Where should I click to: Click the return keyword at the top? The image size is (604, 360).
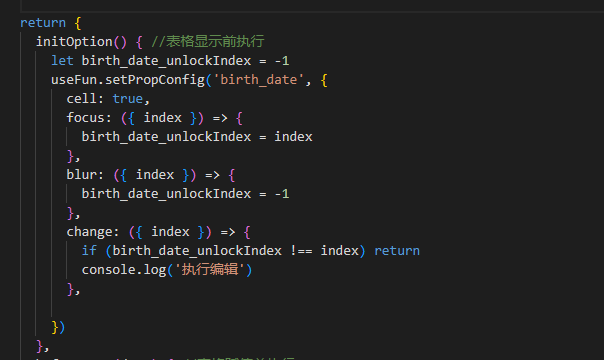click(43, 23)
